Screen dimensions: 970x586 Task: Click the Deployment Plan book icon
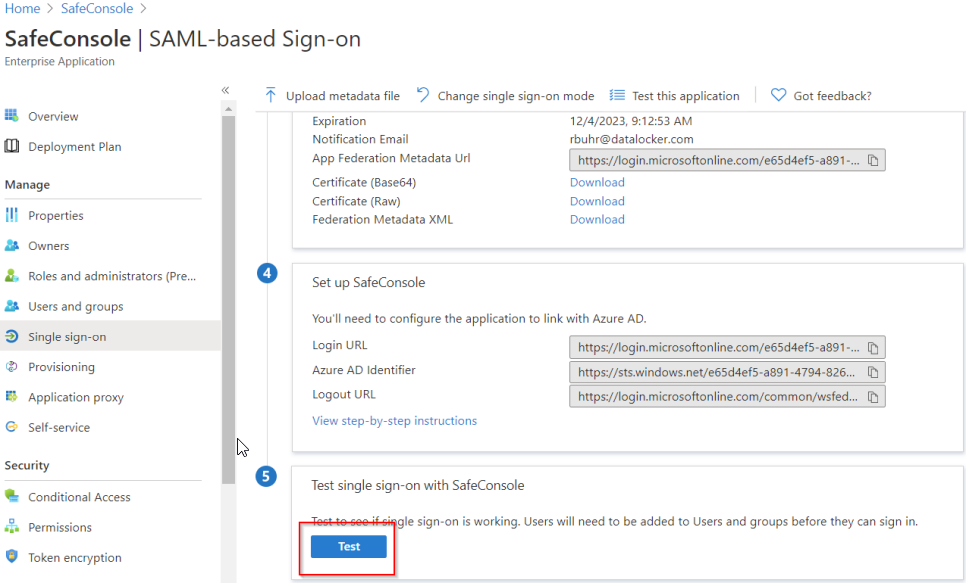coord(11,146)
